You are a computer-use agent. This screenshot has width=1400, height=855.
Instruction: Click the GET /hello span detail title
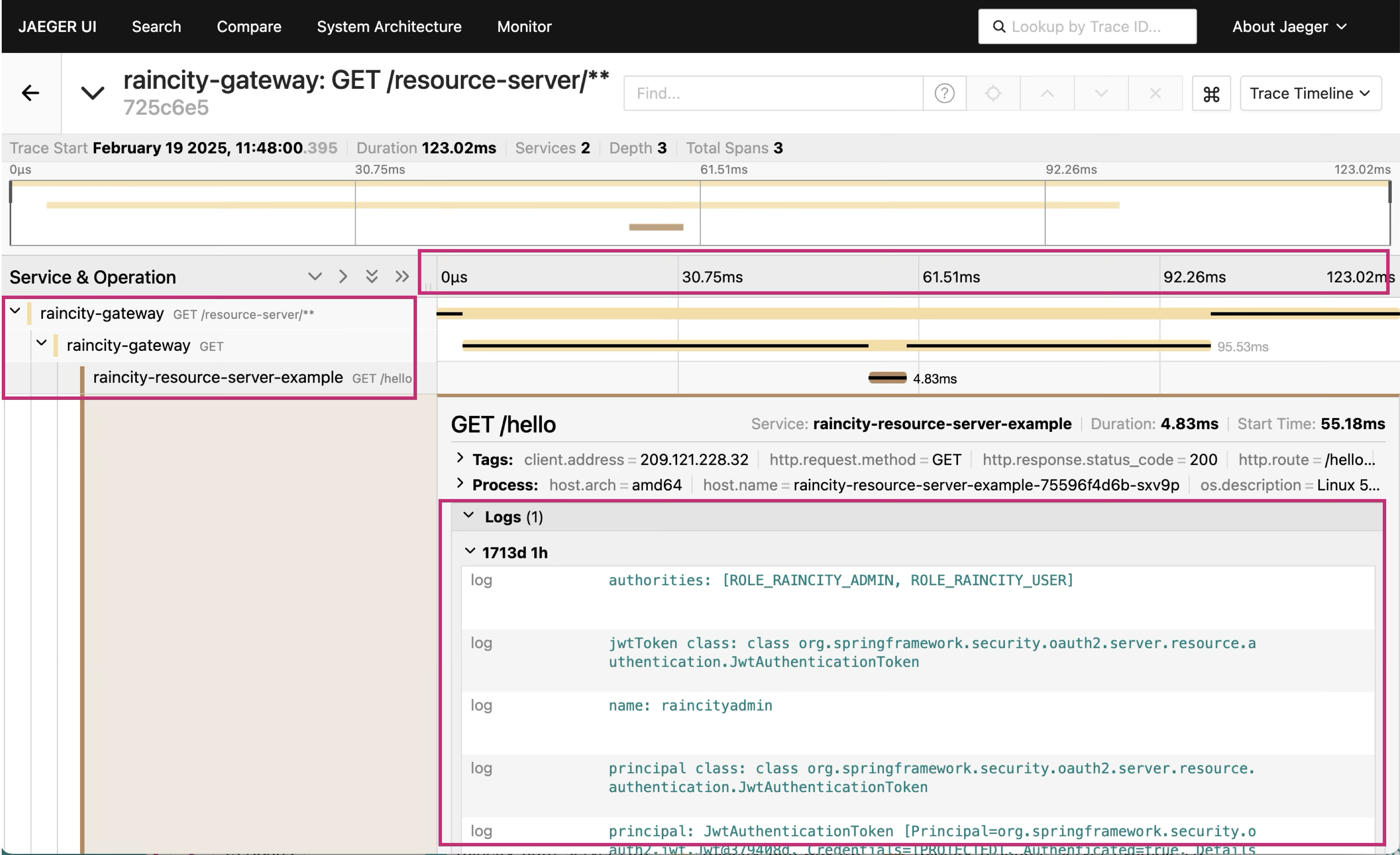click(x=504, y=424)
